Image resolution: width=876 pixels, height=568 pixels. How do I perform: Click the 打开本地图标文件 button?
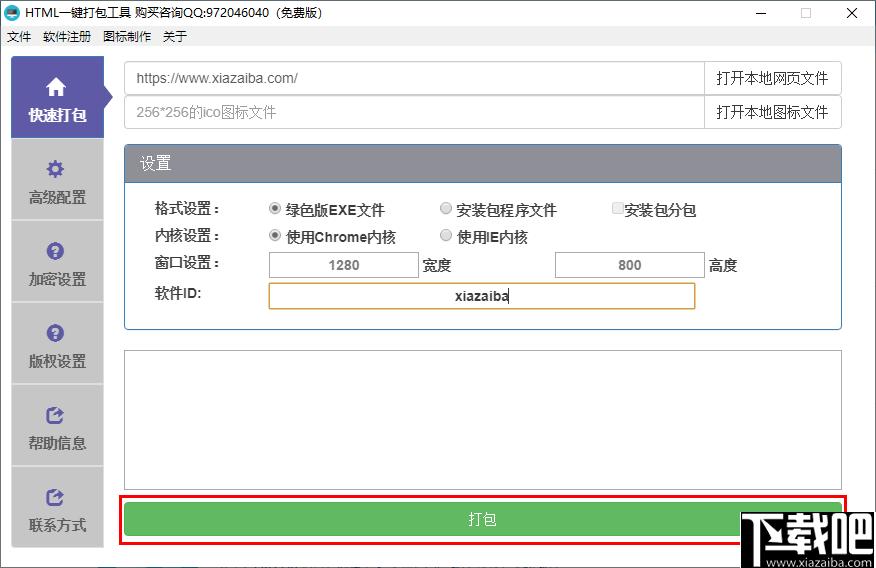(773, 112)
